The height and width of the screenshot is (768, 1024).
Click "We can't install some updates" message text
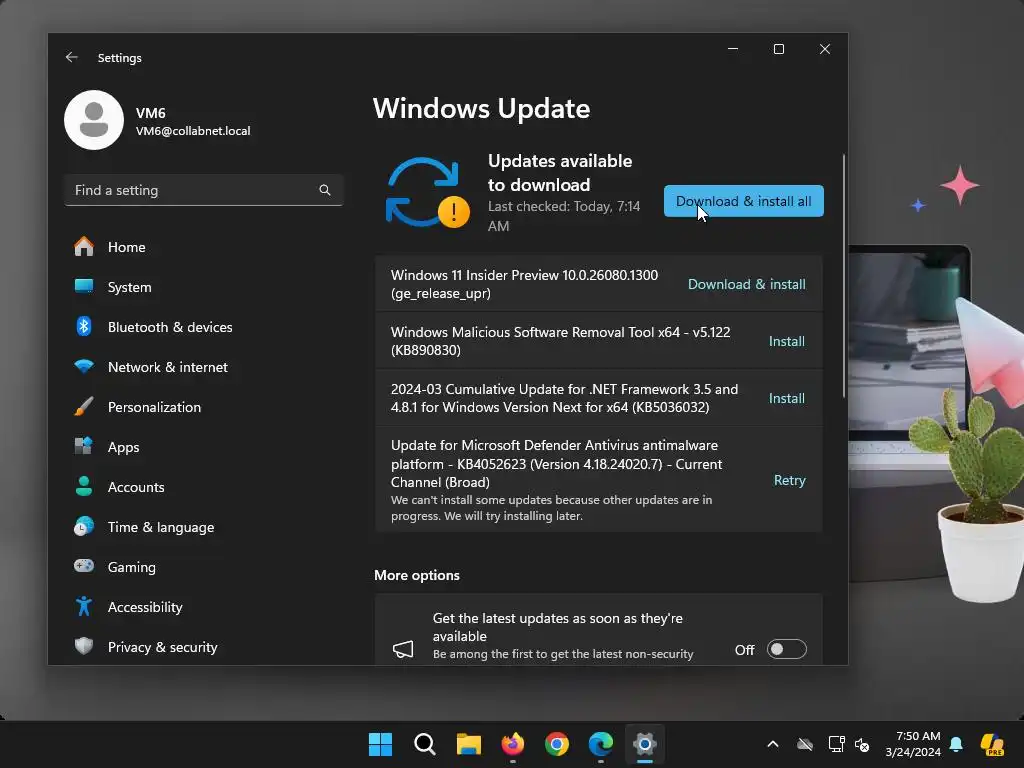click(551, 507)
